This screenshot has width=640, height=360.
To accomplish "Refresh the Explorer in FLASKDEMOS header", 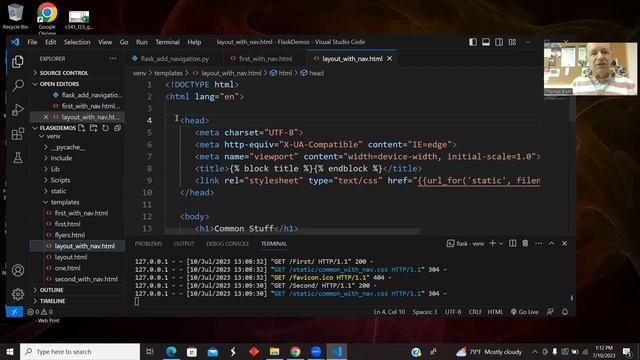I will coord(105,128).
